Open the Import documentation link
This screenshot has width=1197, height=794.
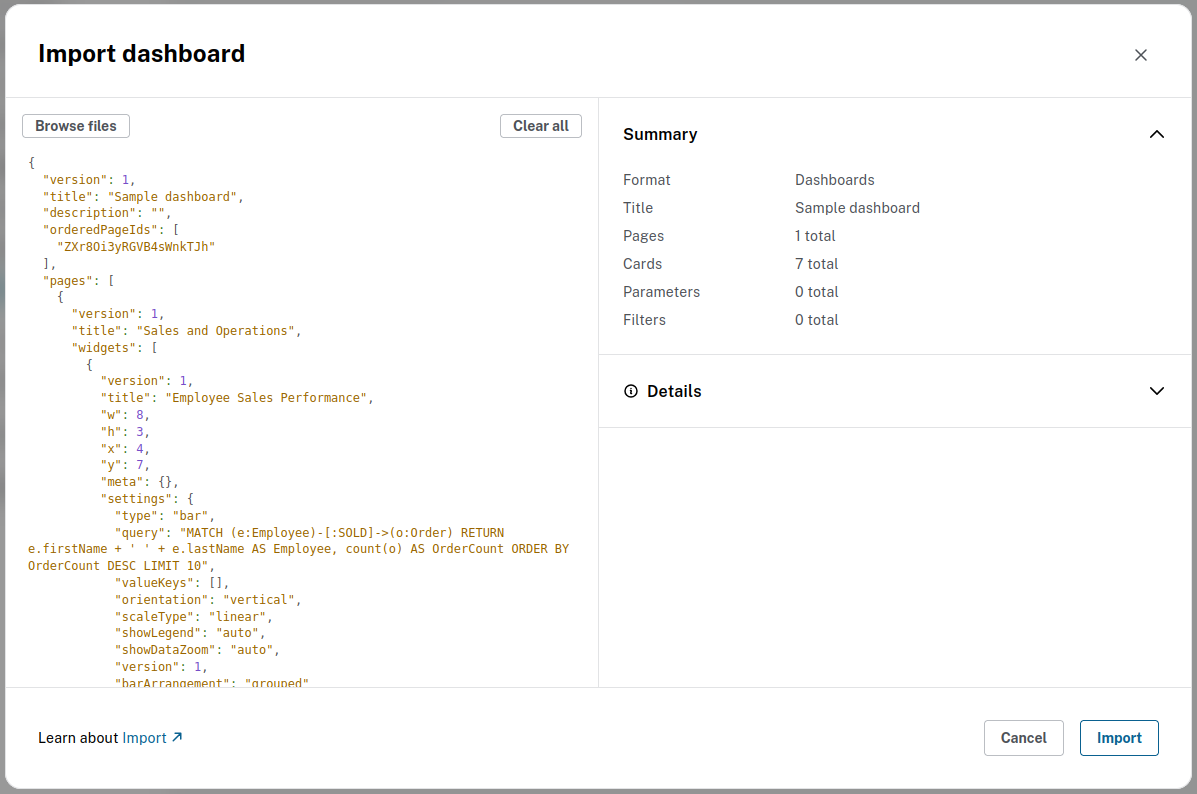pos(144,738)
